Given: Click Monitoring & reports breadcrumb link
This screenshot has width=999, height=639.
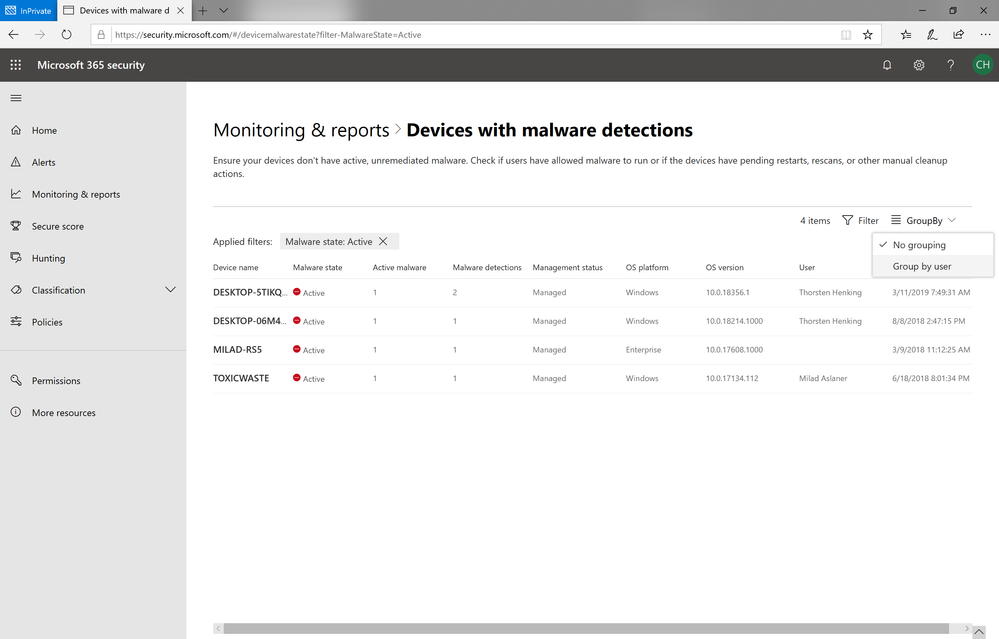Looking at the screenshot, I should pyautogui.click(x=301, y=130).
